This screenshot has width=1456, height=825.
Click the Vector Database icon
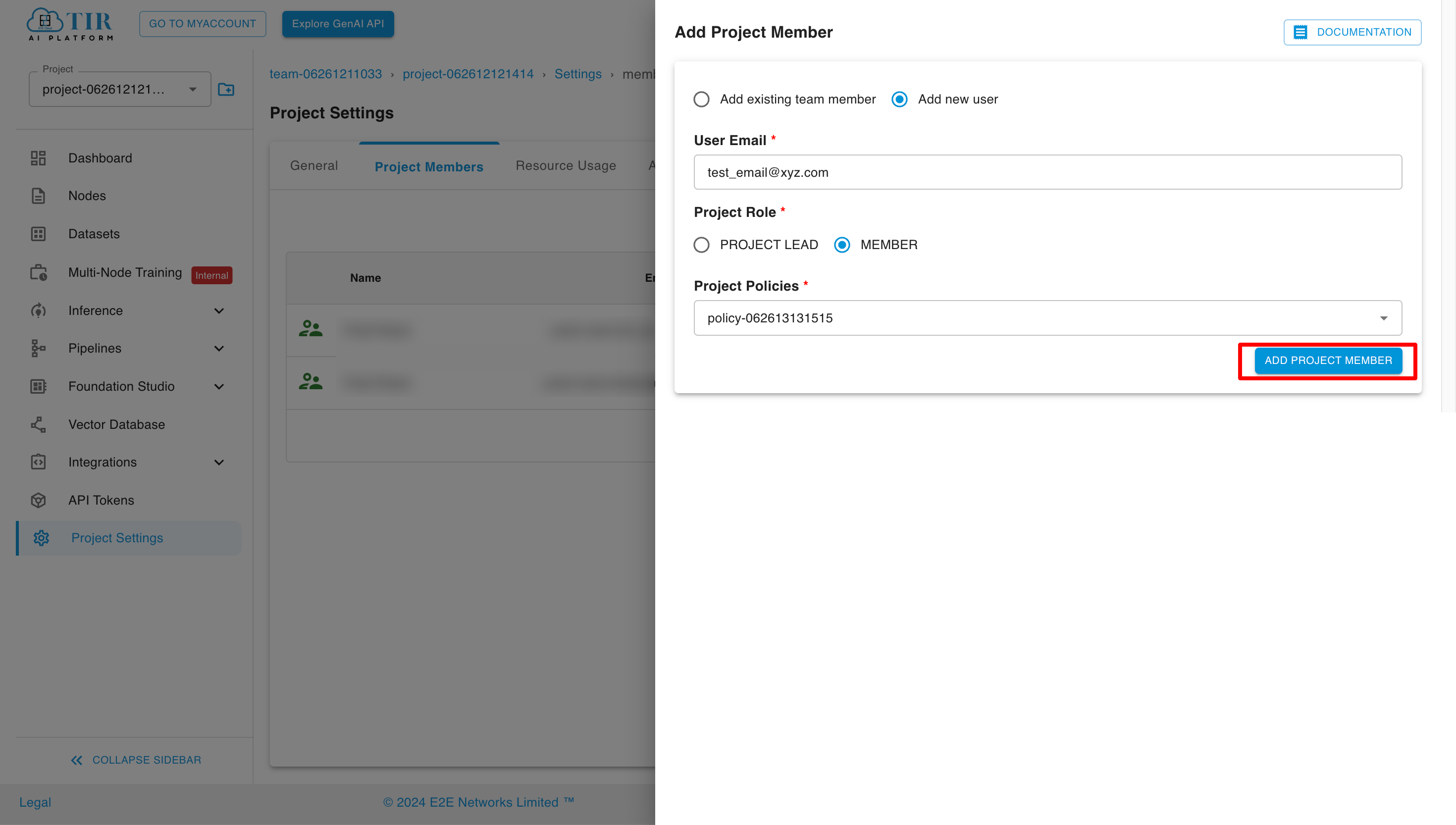point(40,425)
